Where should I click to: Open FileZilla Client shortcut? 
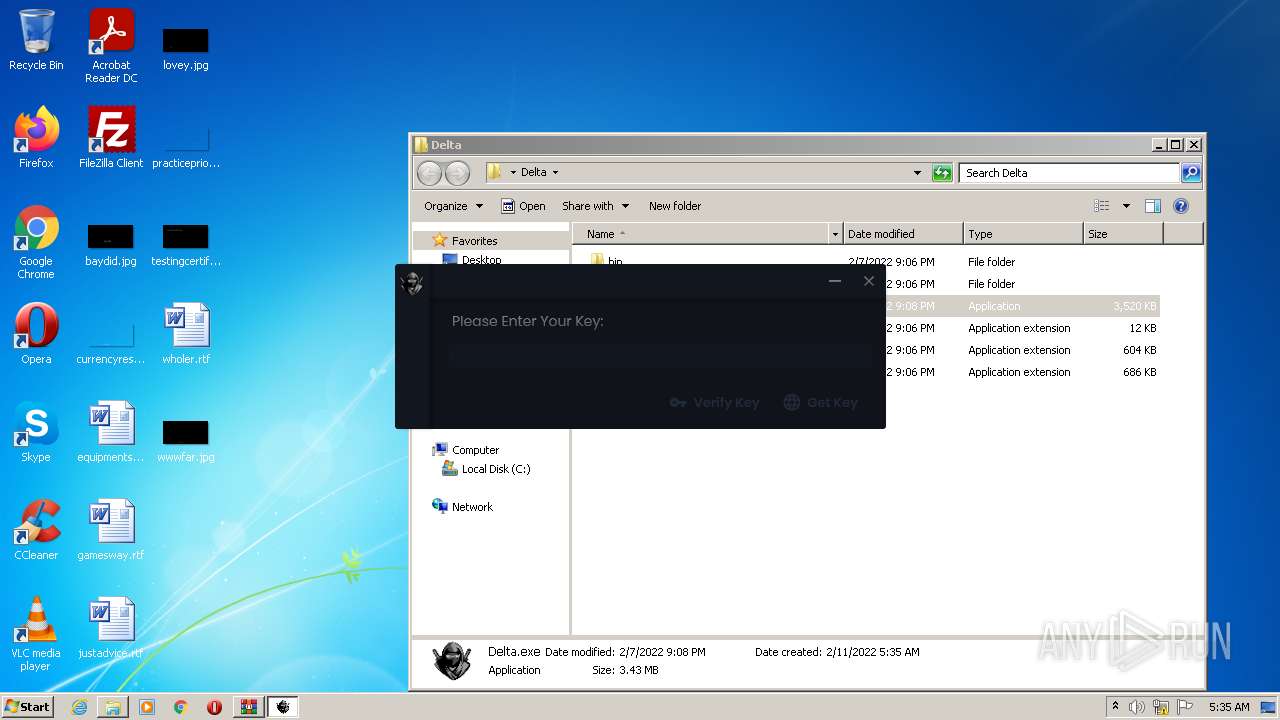pyautogui.click(x=111, y=138)
